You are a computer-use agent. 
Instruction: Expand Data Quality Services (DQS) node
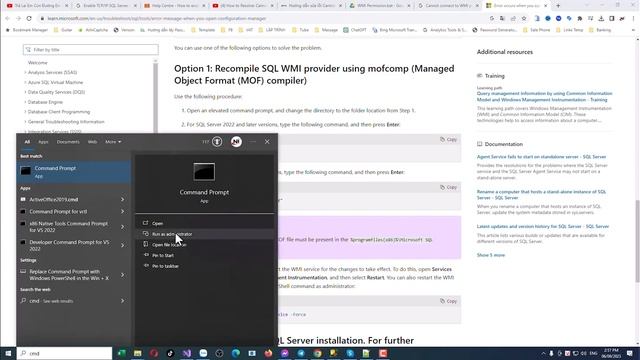click(25, 92)
